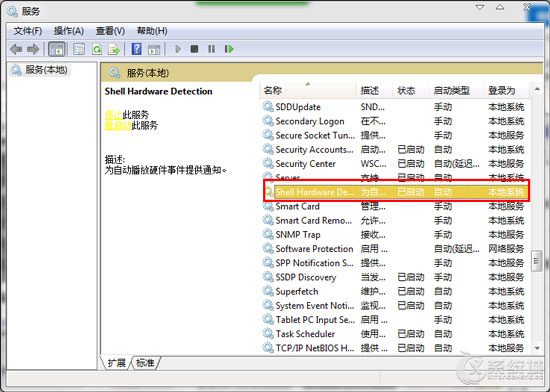Click the SND... description of SDDUpdate
The width and height of the screenshot is (550, 392).
tap(373, 107)
